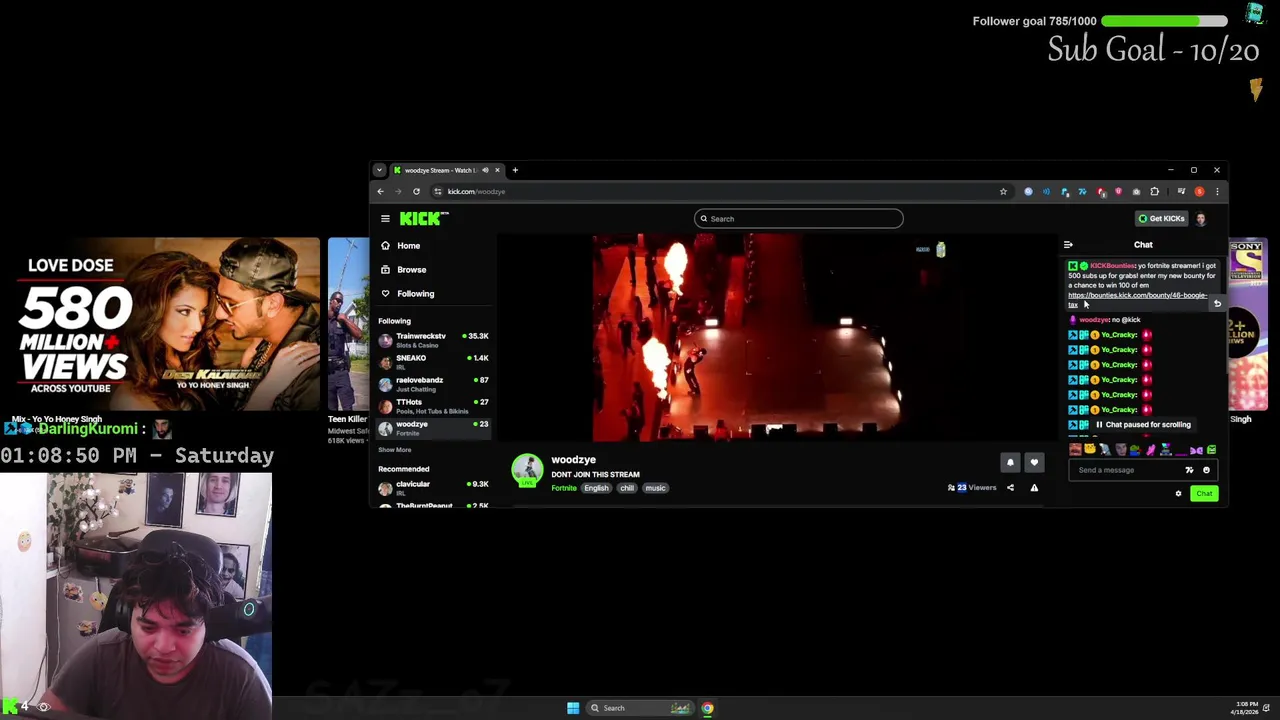Image resolution: width=1280 pixels, height=720 pixels.
Task: Open the tab search dropdown arrow
Action: point(379,170)
